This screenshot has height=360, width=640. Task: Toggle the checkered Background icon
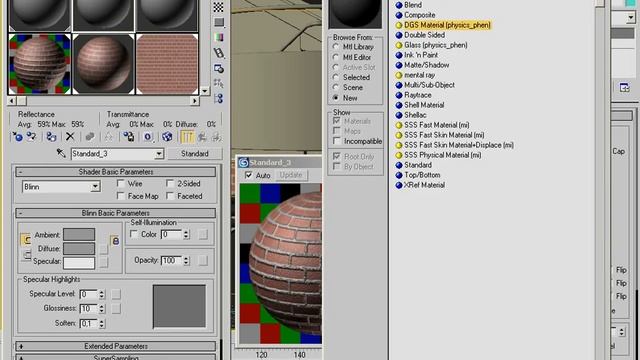point(219,7)
